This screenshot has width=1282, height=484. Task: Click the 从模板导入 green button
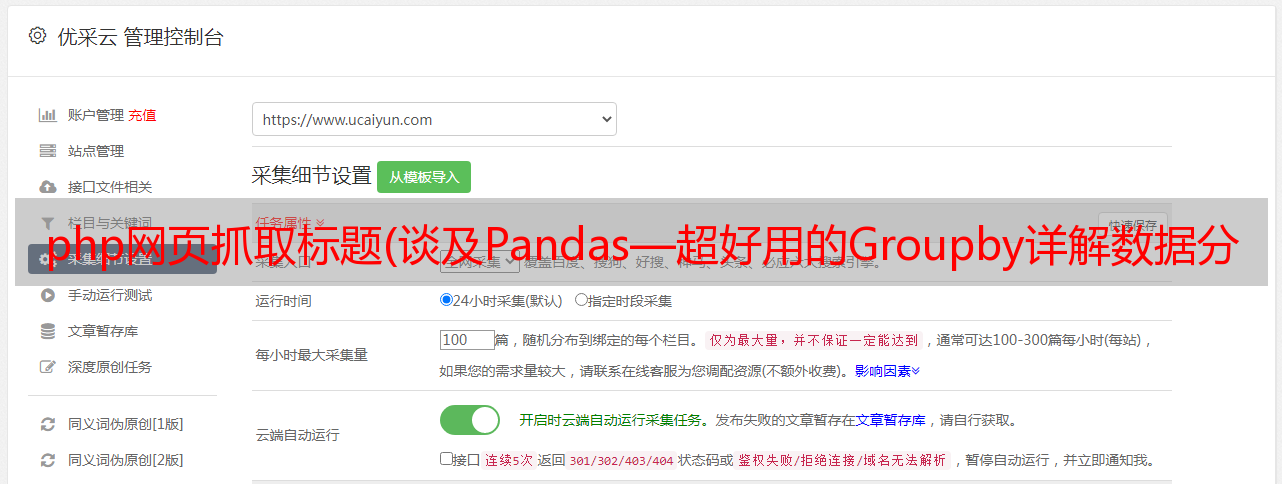coord(424,177)
